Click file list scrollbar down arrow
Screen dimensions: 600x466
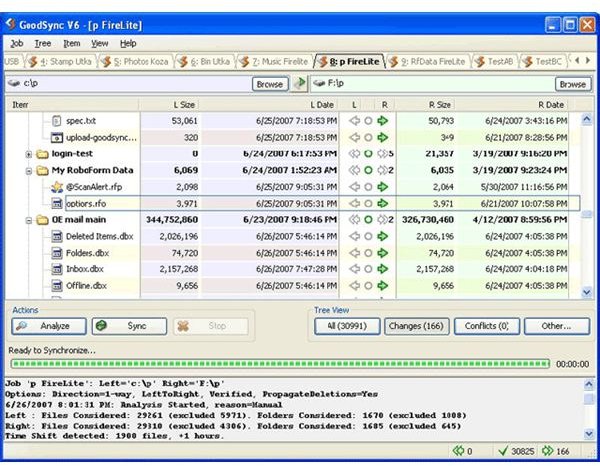coord(587,293)
